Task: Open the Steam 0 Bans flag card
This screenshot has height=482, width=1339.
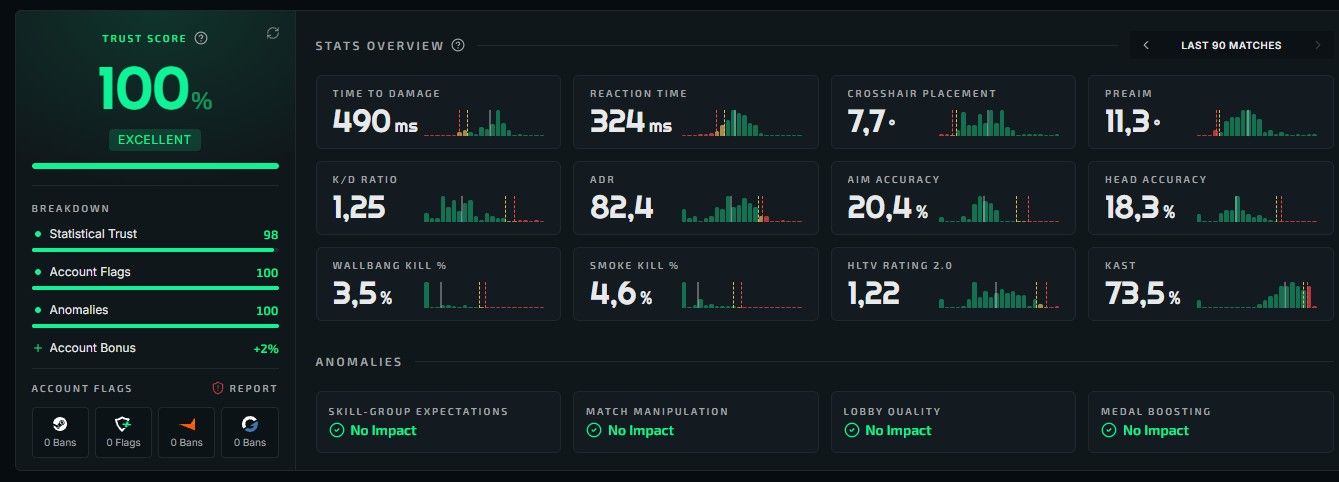Action: pos(60,432)
